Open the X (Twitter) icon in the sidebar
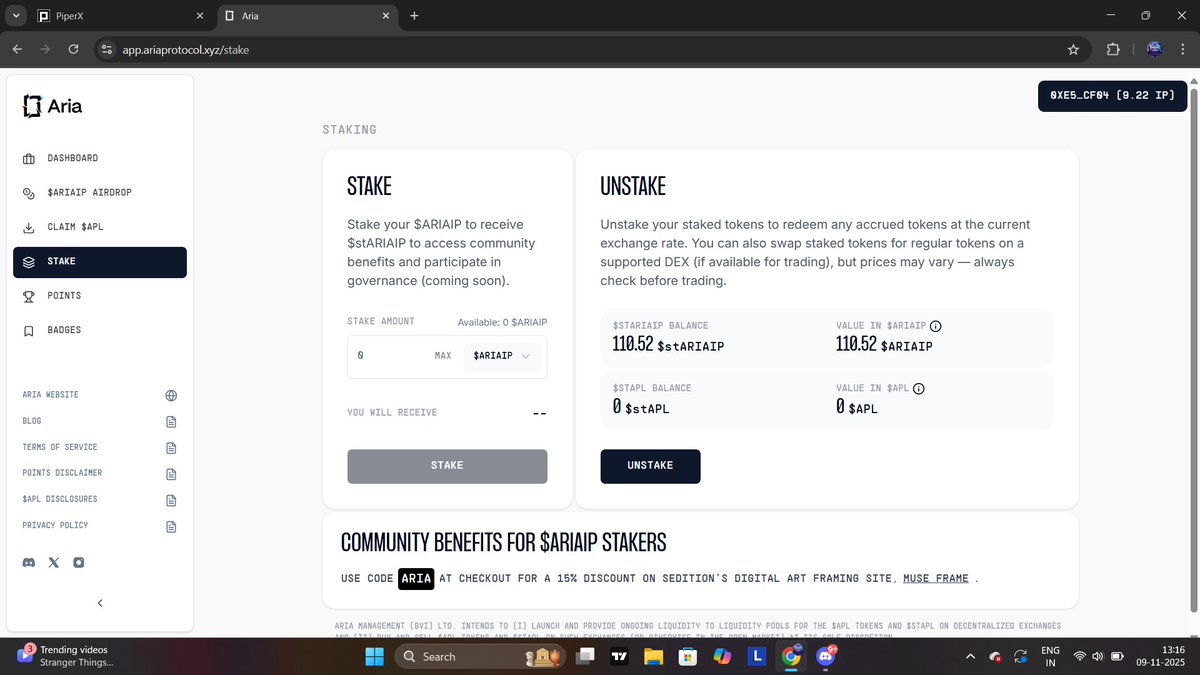The width and height of the screenshot is (1200, 675). [x=54, y=563]
